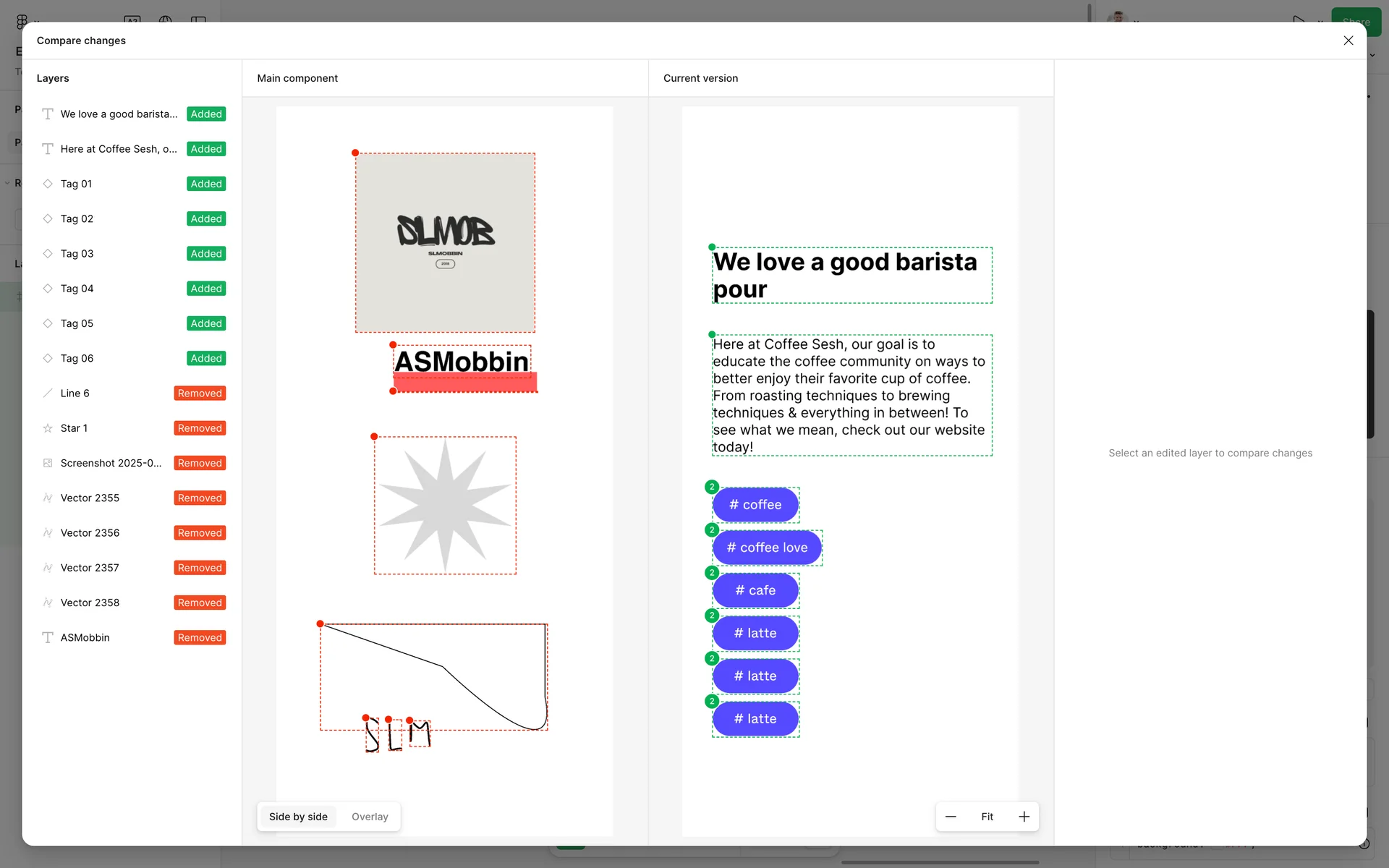Click the blue '# cafe' tag
1389x868 pixels.
pos(755,590)
